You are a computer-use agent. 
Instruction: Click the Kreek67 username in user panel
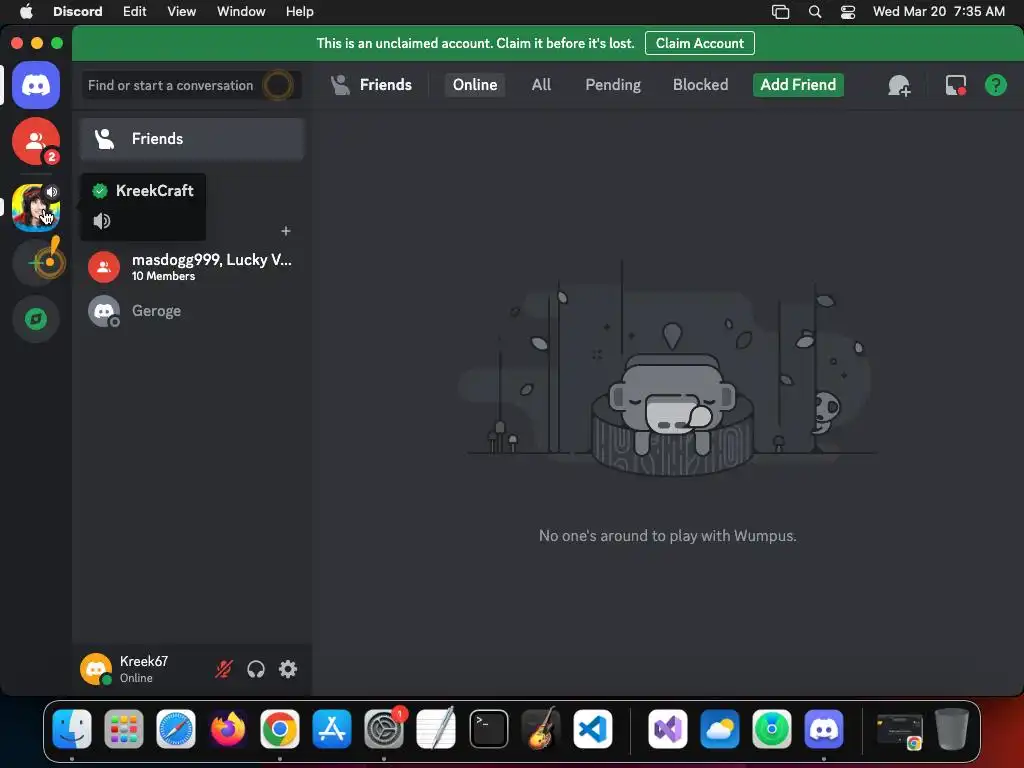144,661
